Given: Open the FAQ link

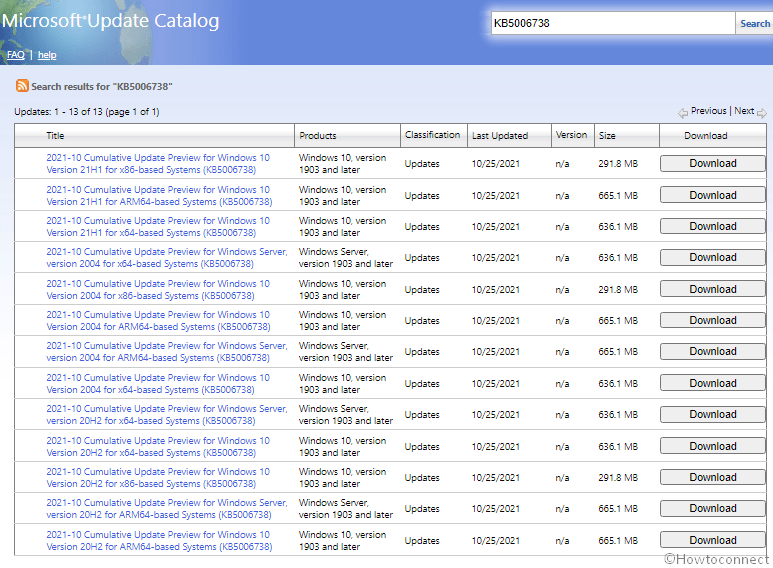Looking at the screenshot, I should pyautogui.click(x=15, y=55).
